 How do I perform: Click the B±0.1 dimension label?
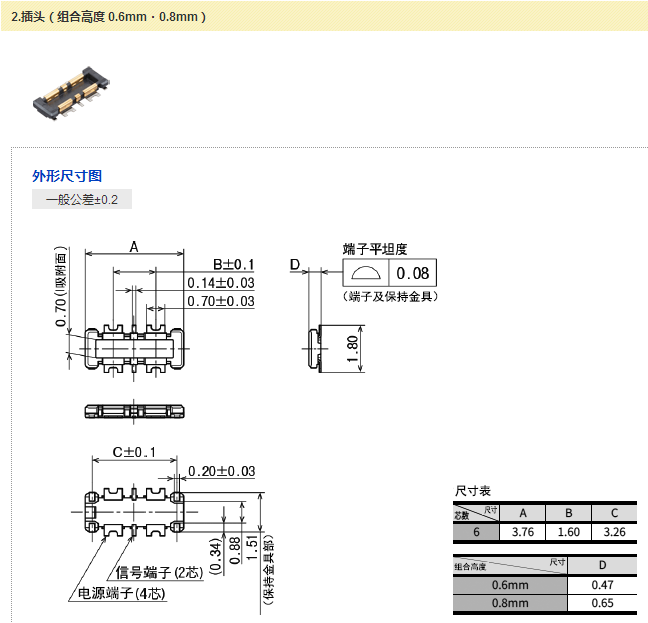click(x=234, y=265)
